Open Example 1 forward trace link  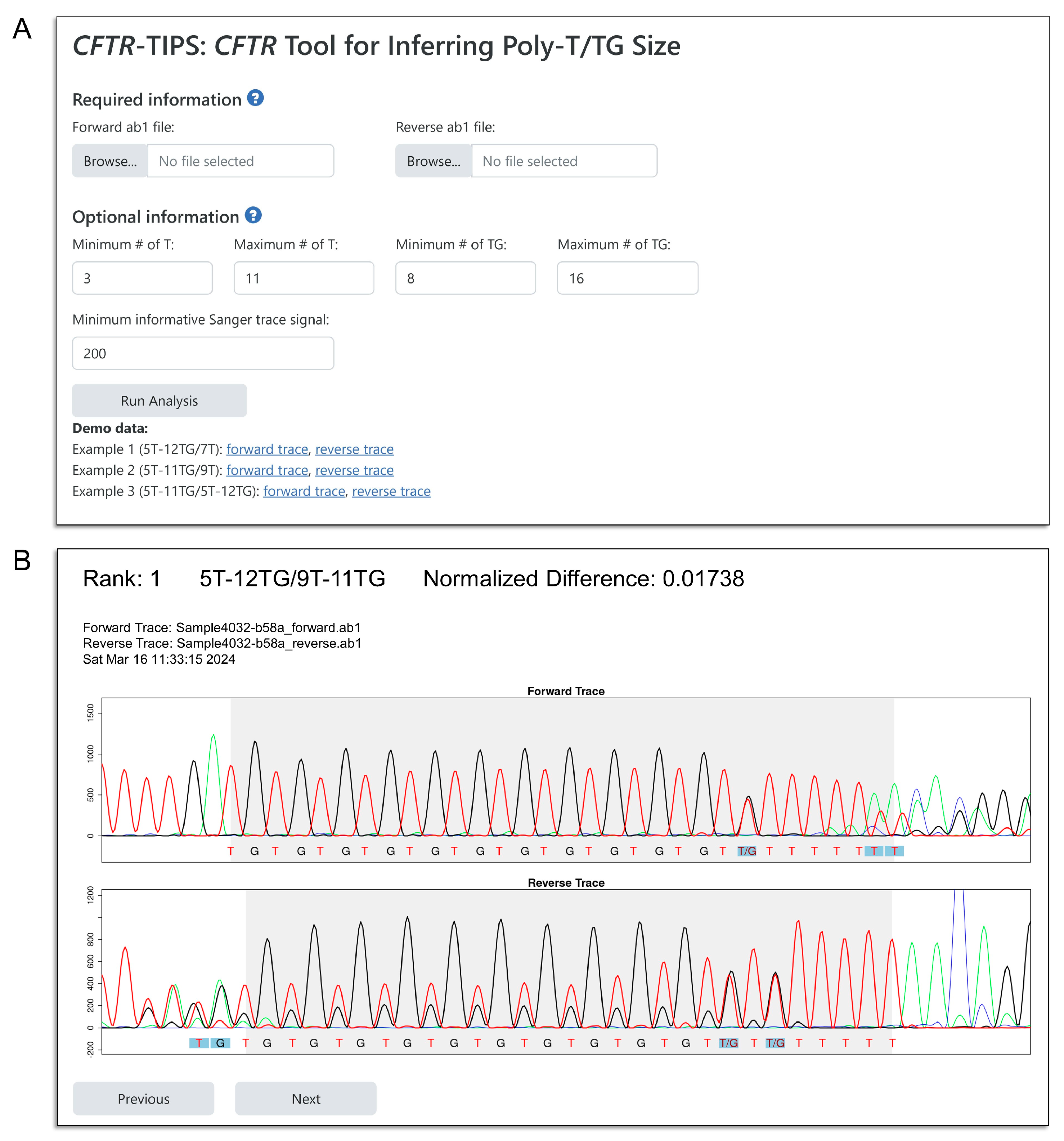267,449
